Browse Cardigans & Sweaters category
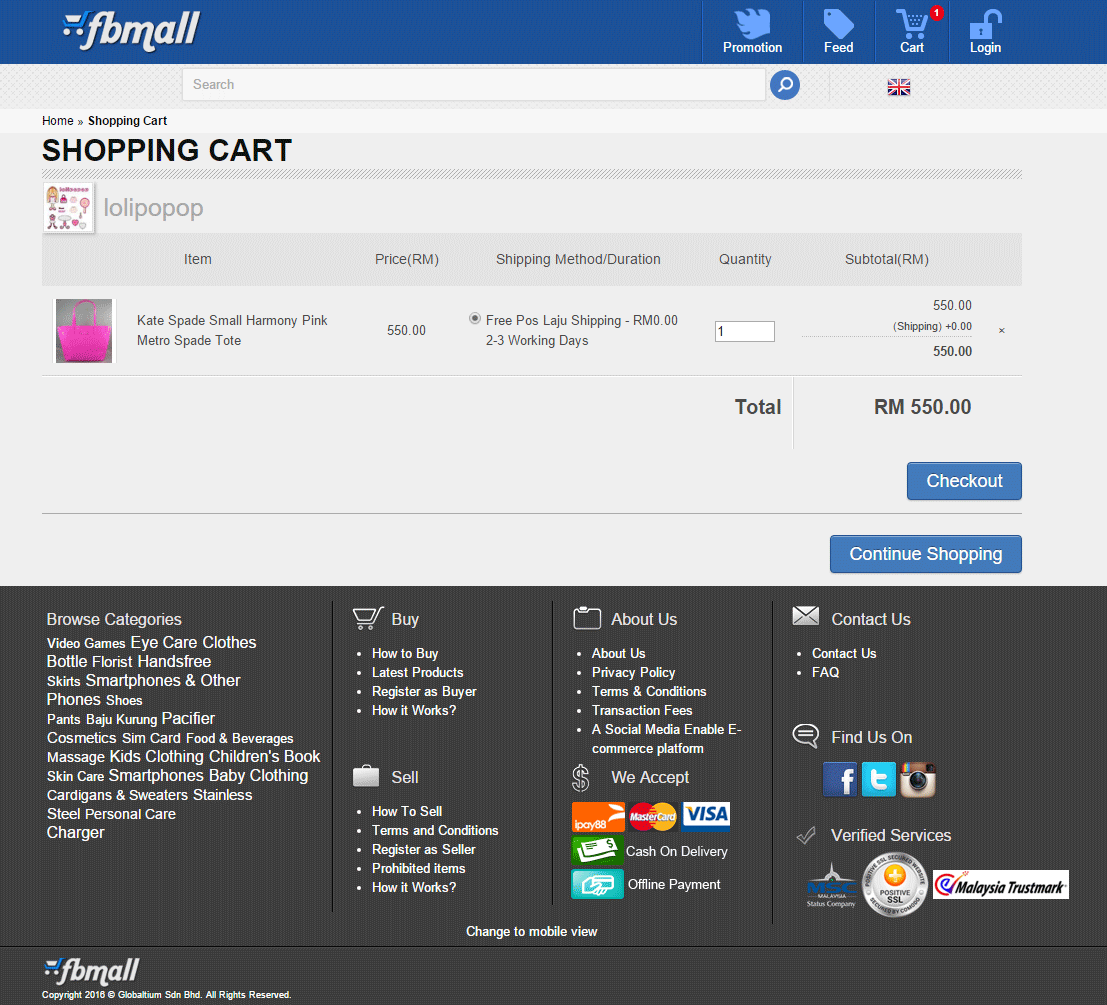 pos(117,795)
